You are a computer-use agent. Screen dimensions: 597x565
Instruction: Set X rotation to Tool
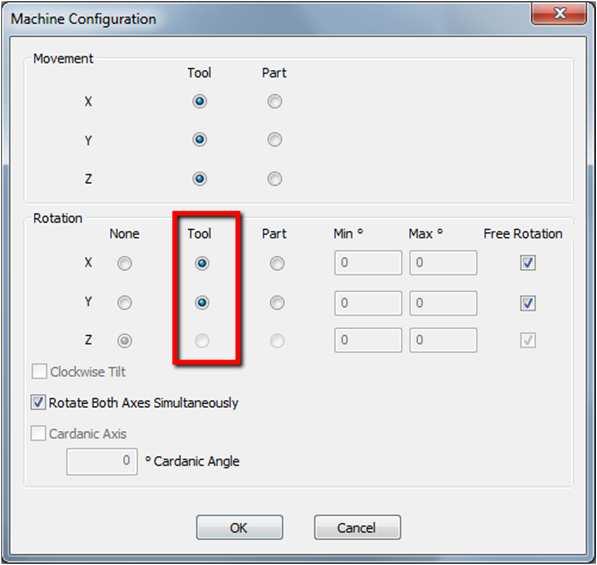[202, 263]
